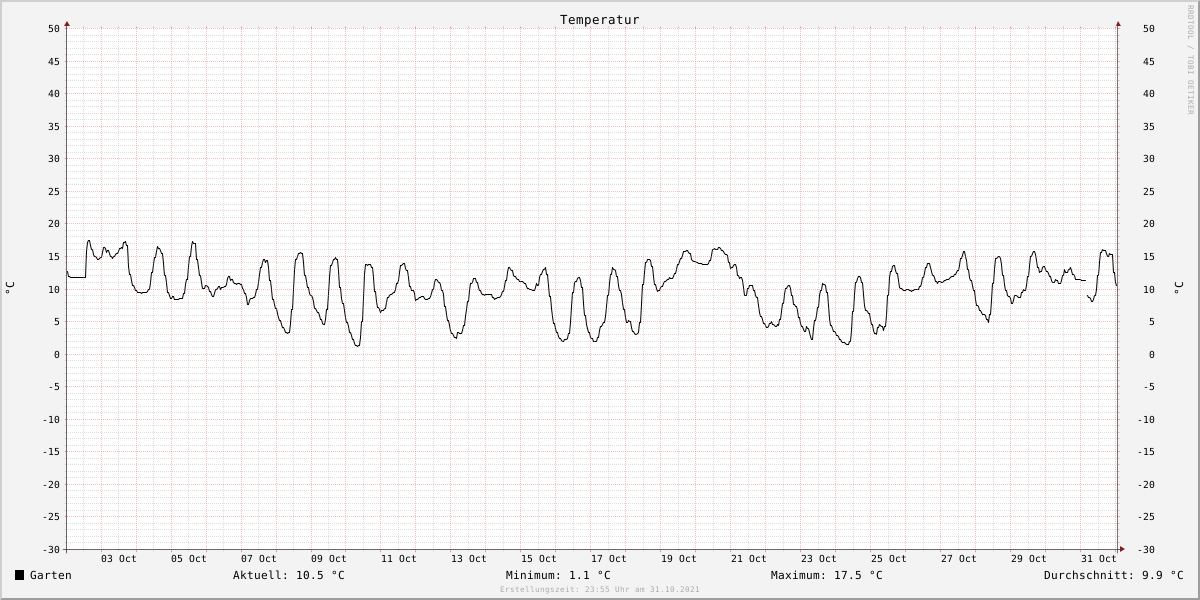Click the 45 tick label on the right axis
This screenshot has width=1200, height=600.
[1148, 61]
